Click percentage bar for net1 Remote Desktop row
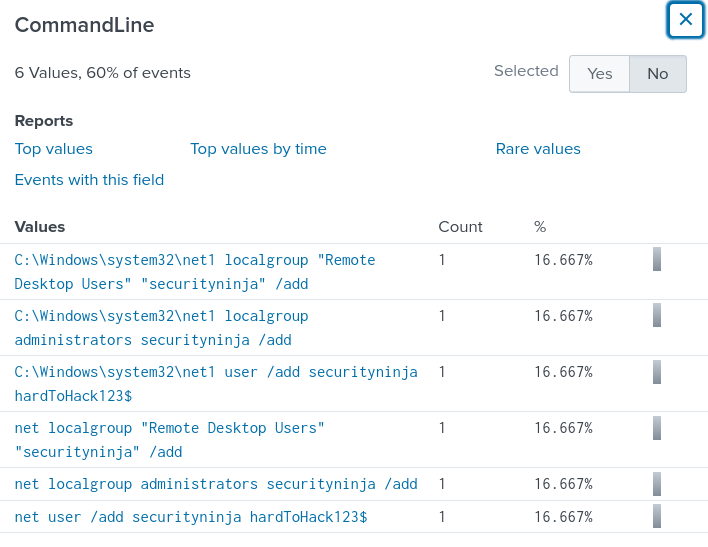Image resolution: width=708 pixels, height=547 pixels. (x=657, y=260)
